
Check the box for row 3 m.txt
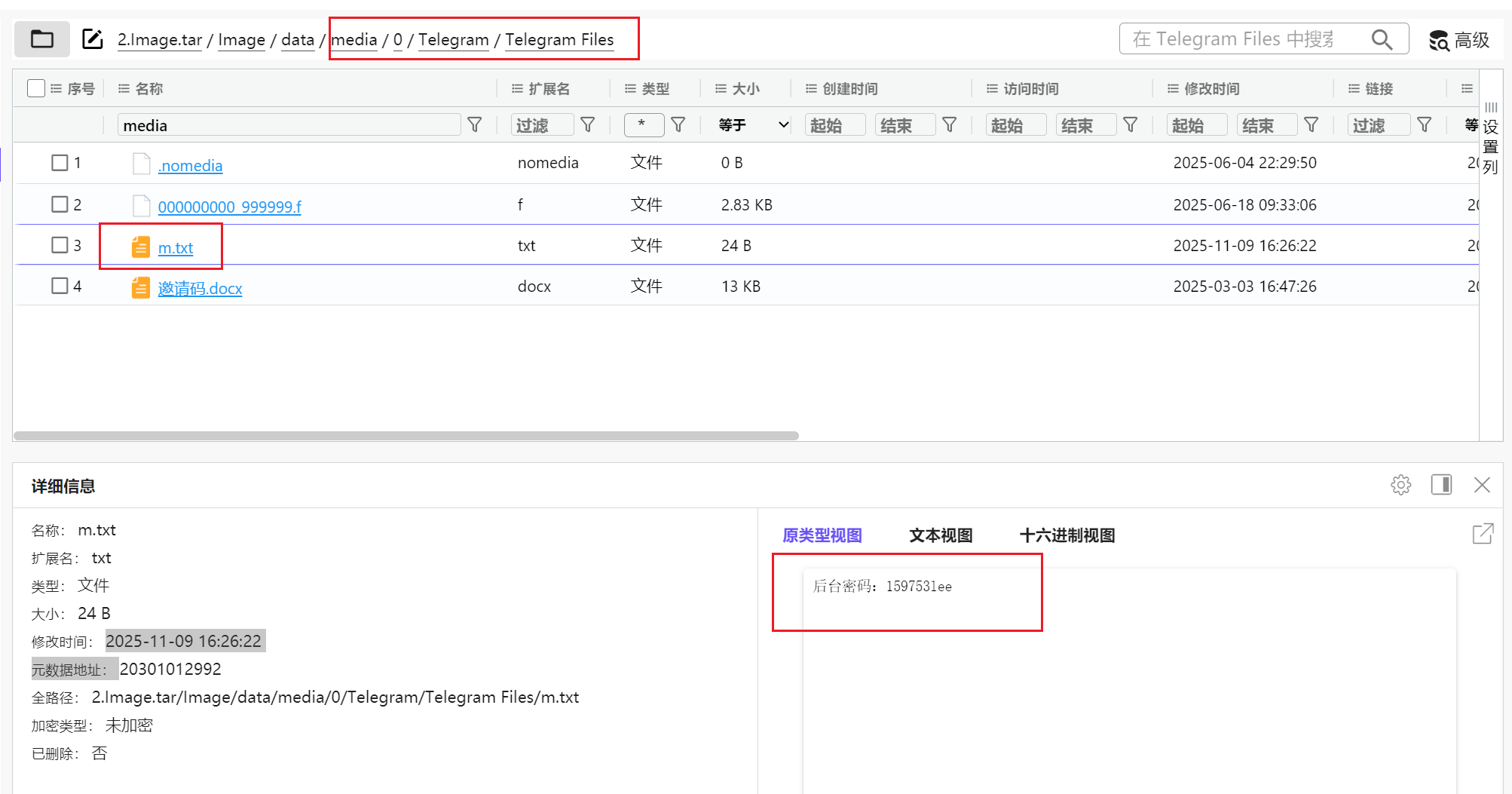[x=60, y=245]
